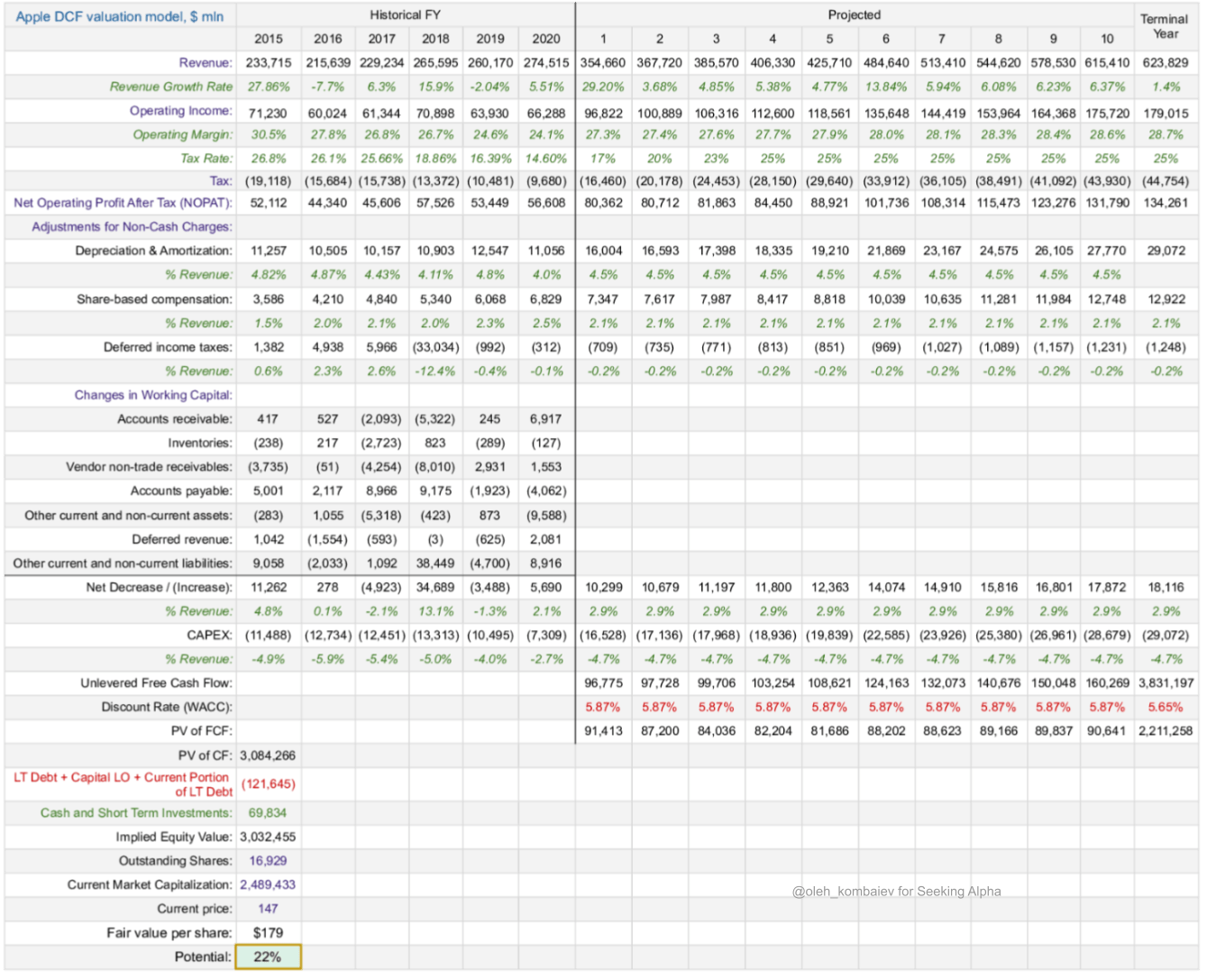Click the Current Market Capitalization value 2,489,433
Image resolution: width=1207 pixels, height=980 pixels.
click(267, 884)
